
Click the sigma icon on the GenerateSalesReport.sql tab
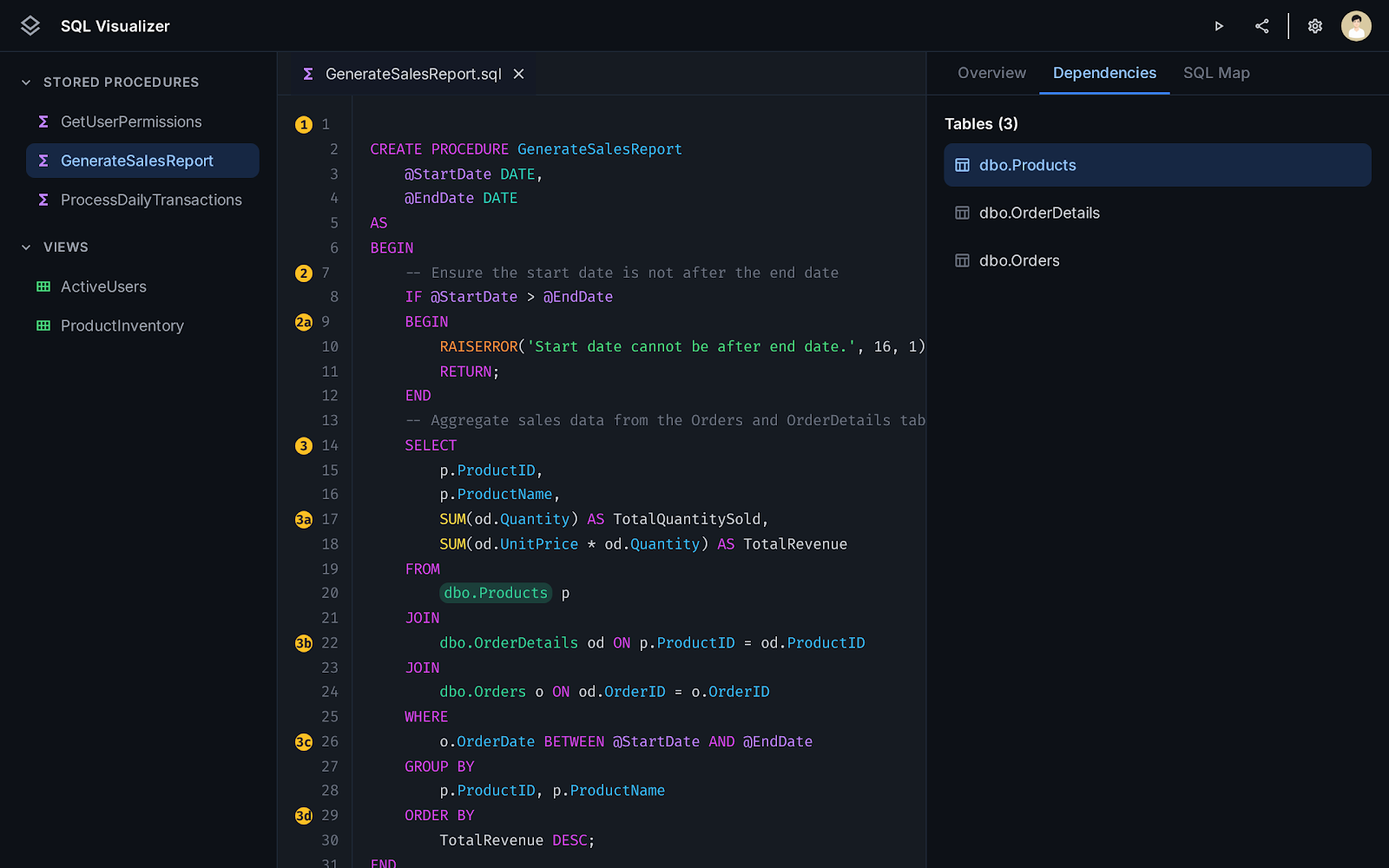[307, 74]
